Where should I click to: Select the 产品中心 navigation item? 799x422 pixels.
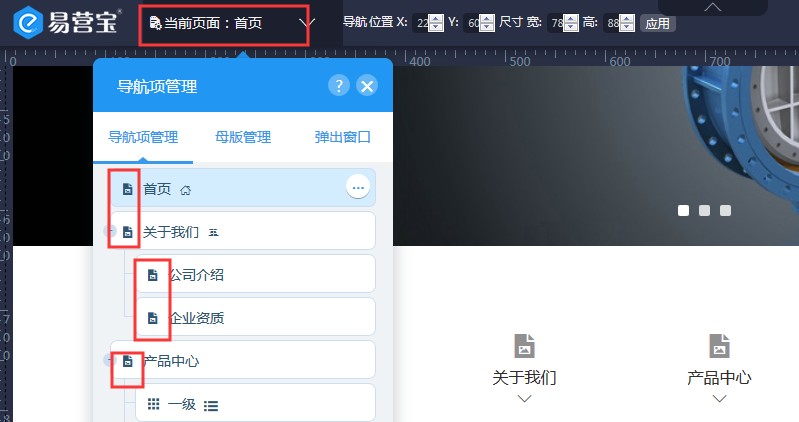point(243,360)
